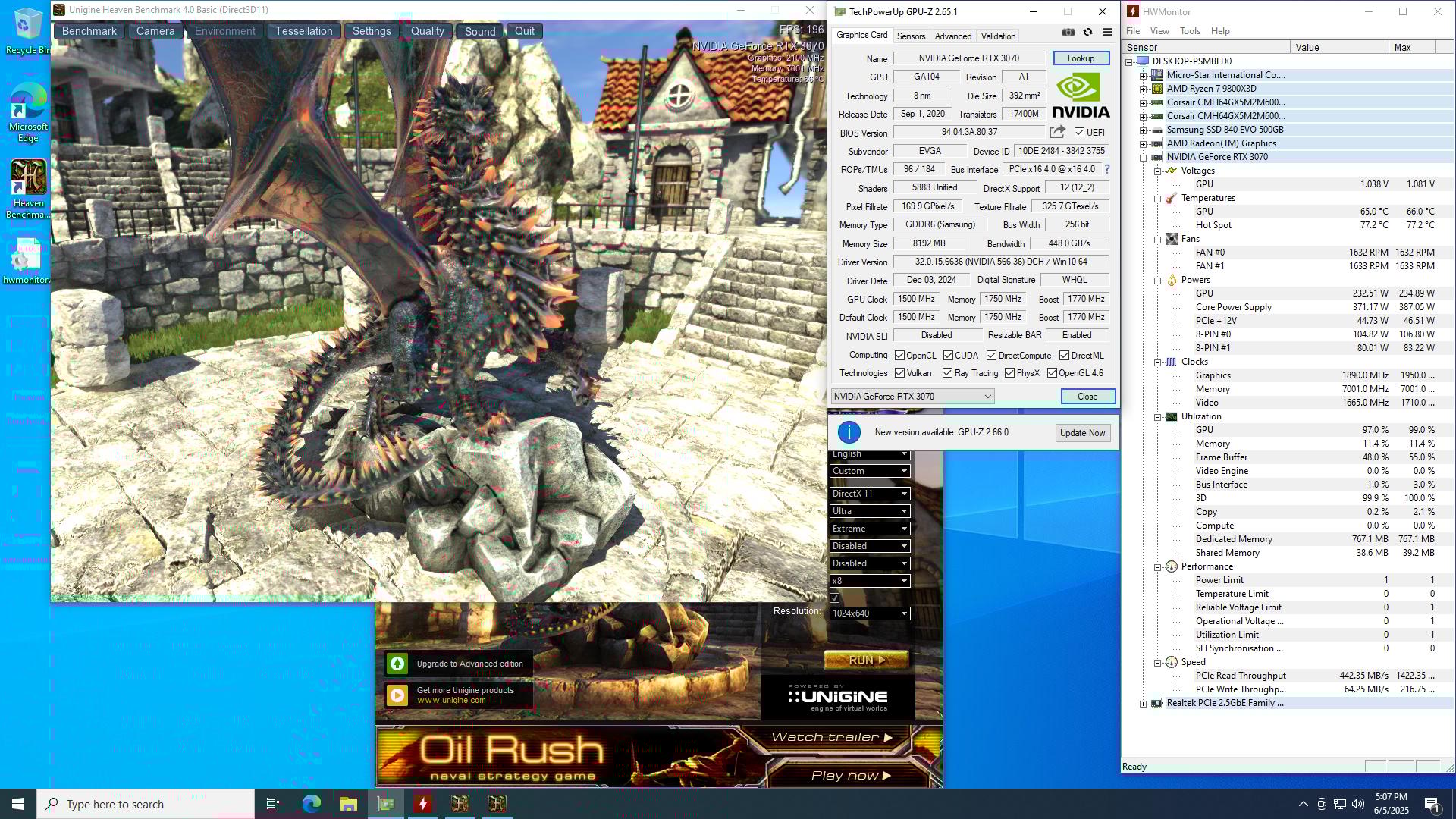Switch to the Sensors tab
The width and height of the screenshot is (1456, 819).
point(910,36)
